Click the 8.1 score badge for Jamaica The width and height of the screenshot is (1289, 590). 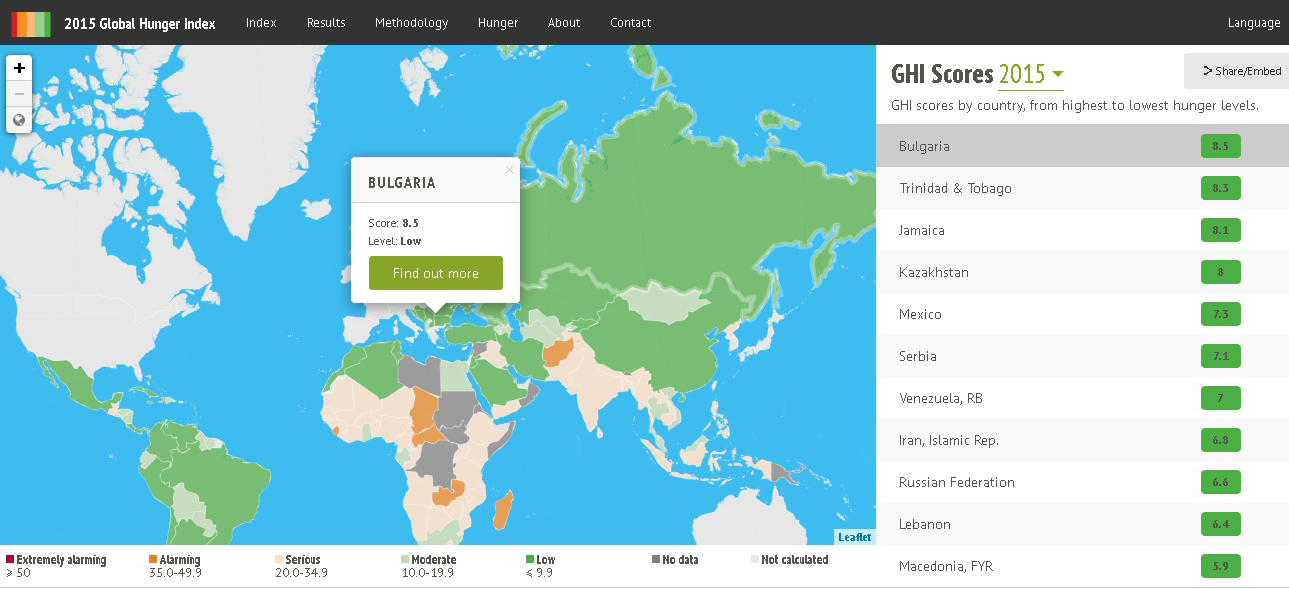click(1220, 230)
